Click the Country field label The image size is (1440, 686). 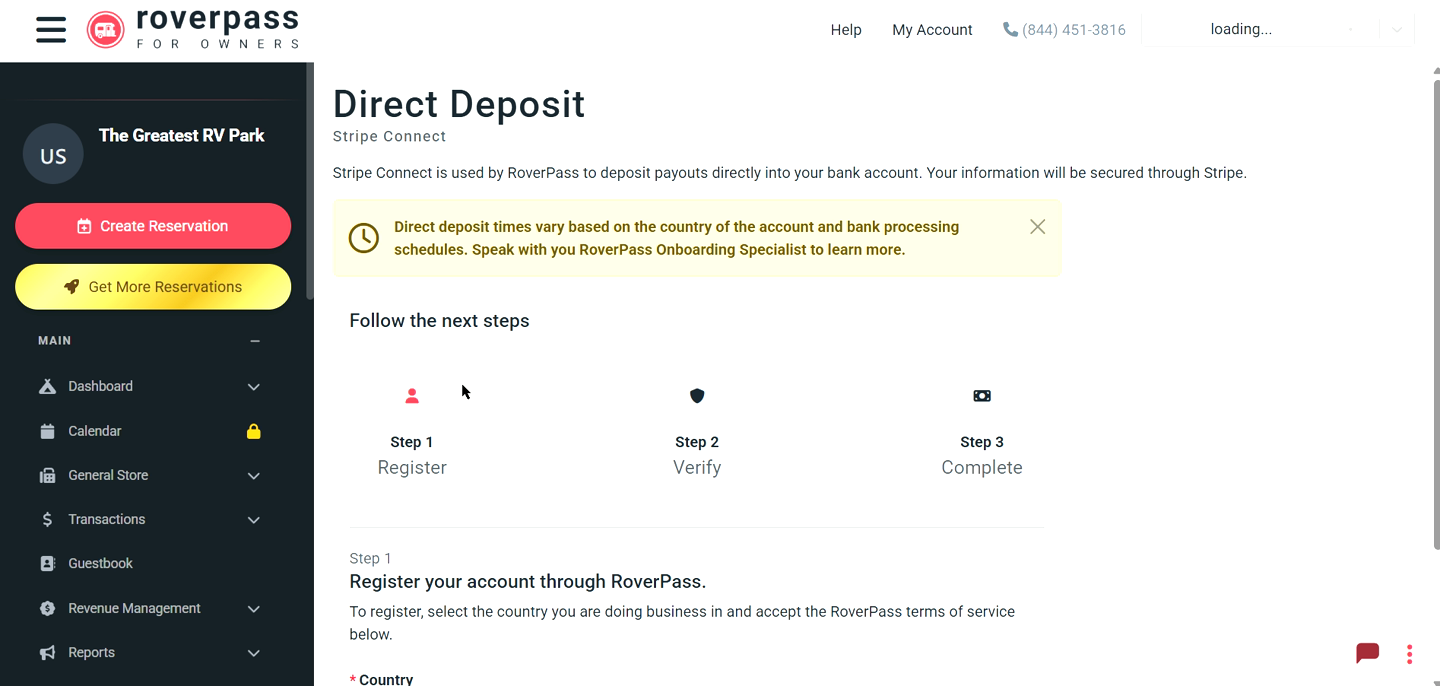point(386,679)
